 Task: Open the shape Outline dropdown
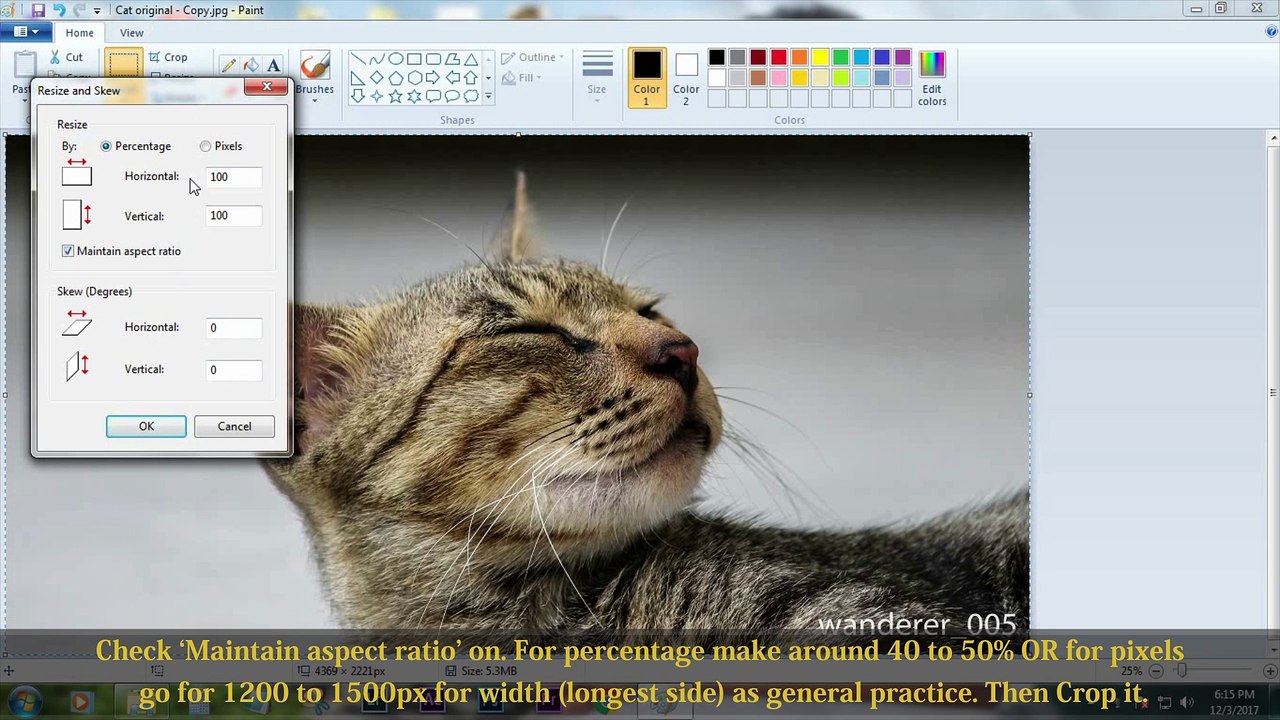(533, 57)
